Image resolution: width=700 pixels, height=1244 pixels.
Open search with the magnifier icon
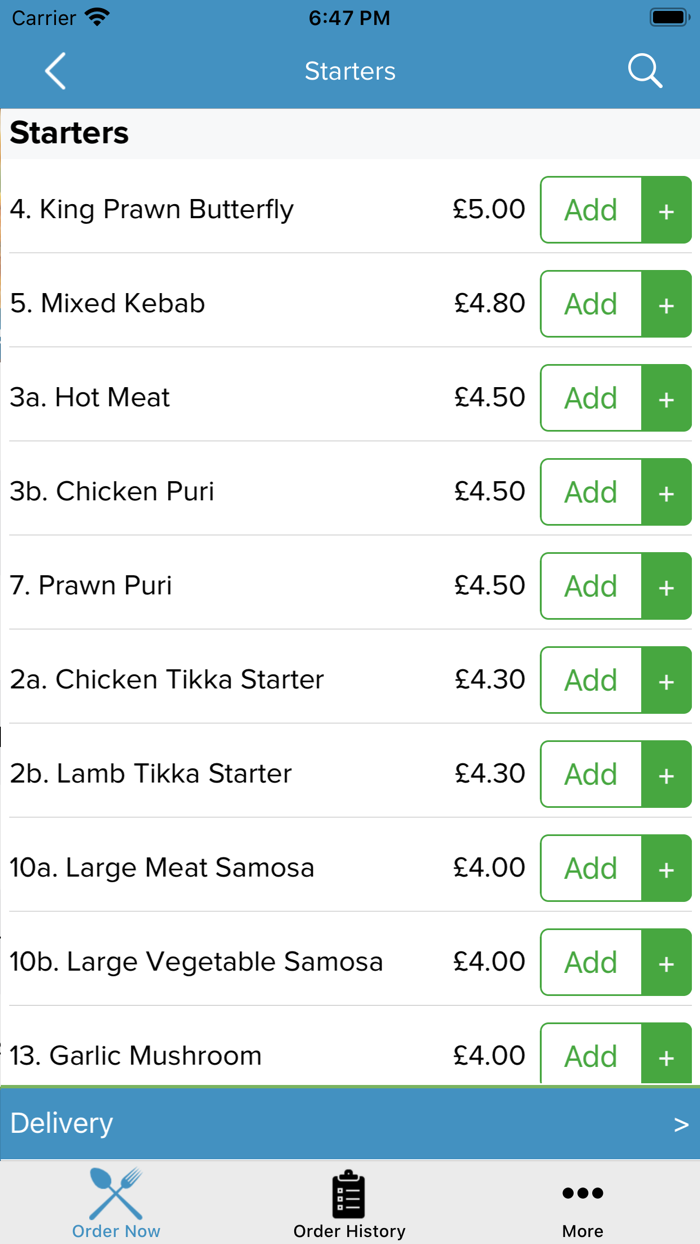click(645, 71)
